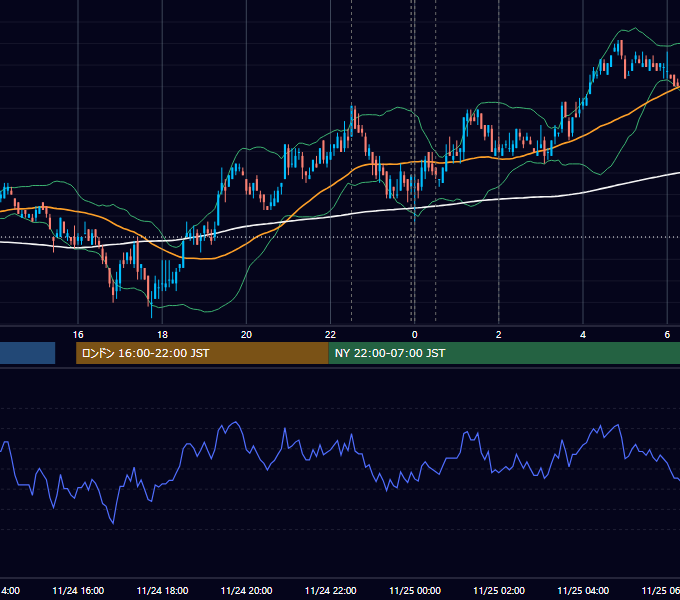Select the 11/24 22:00 time label
This screenshot has width=680, height=600.
(x=330, y=590)
